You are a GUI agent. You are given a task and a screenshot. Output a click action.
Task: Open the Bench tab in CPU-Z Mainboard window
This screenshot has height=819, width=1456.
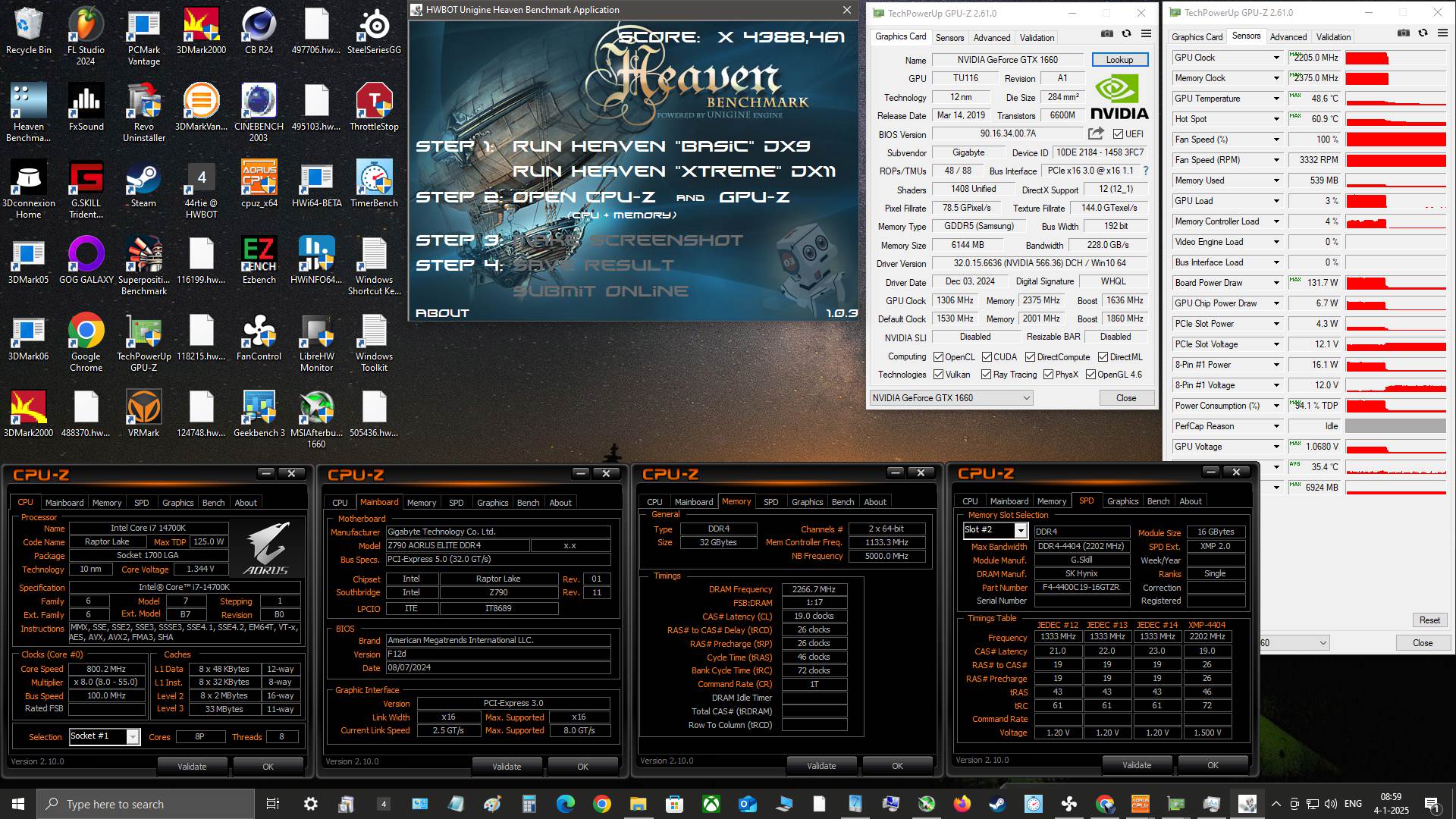pyautogui.click(x=528, y=503)
